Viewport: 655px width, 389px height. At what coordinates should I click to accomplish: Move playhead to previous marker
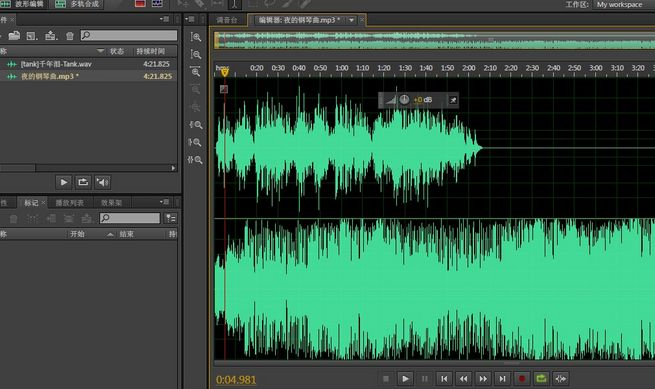(444, 379)
